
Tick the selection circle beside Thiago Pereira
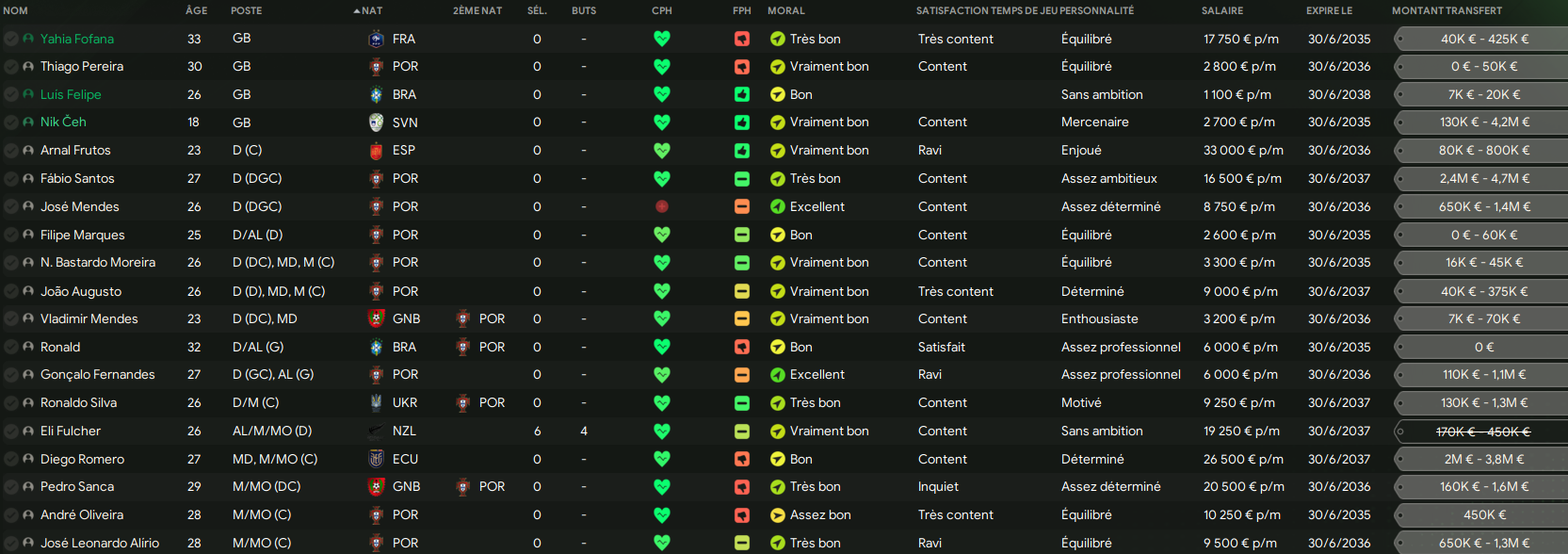[x=11, y=67]
